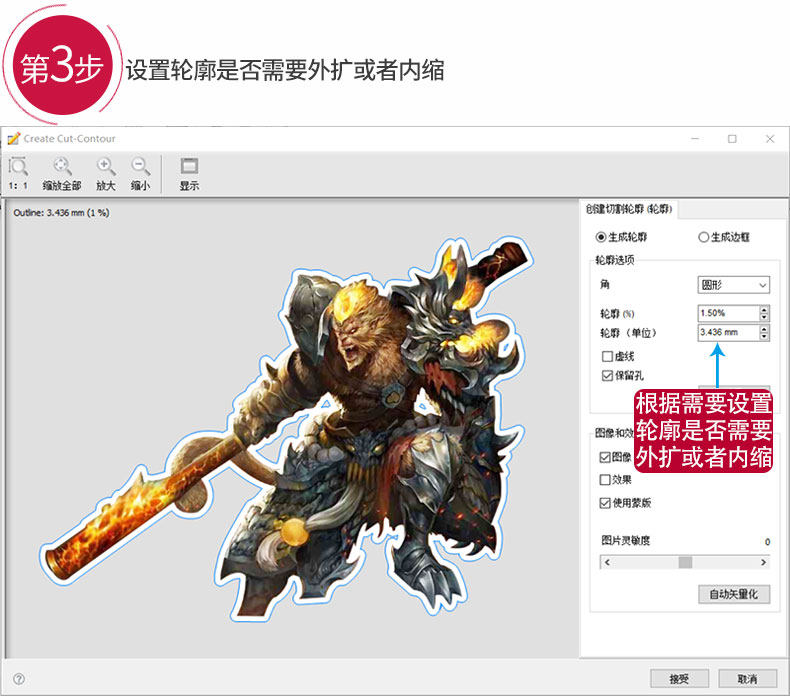Viewport: 790px width, 697px height.
Task: Click the contour field showing 3.436 mm
Action: pos(729,332)
